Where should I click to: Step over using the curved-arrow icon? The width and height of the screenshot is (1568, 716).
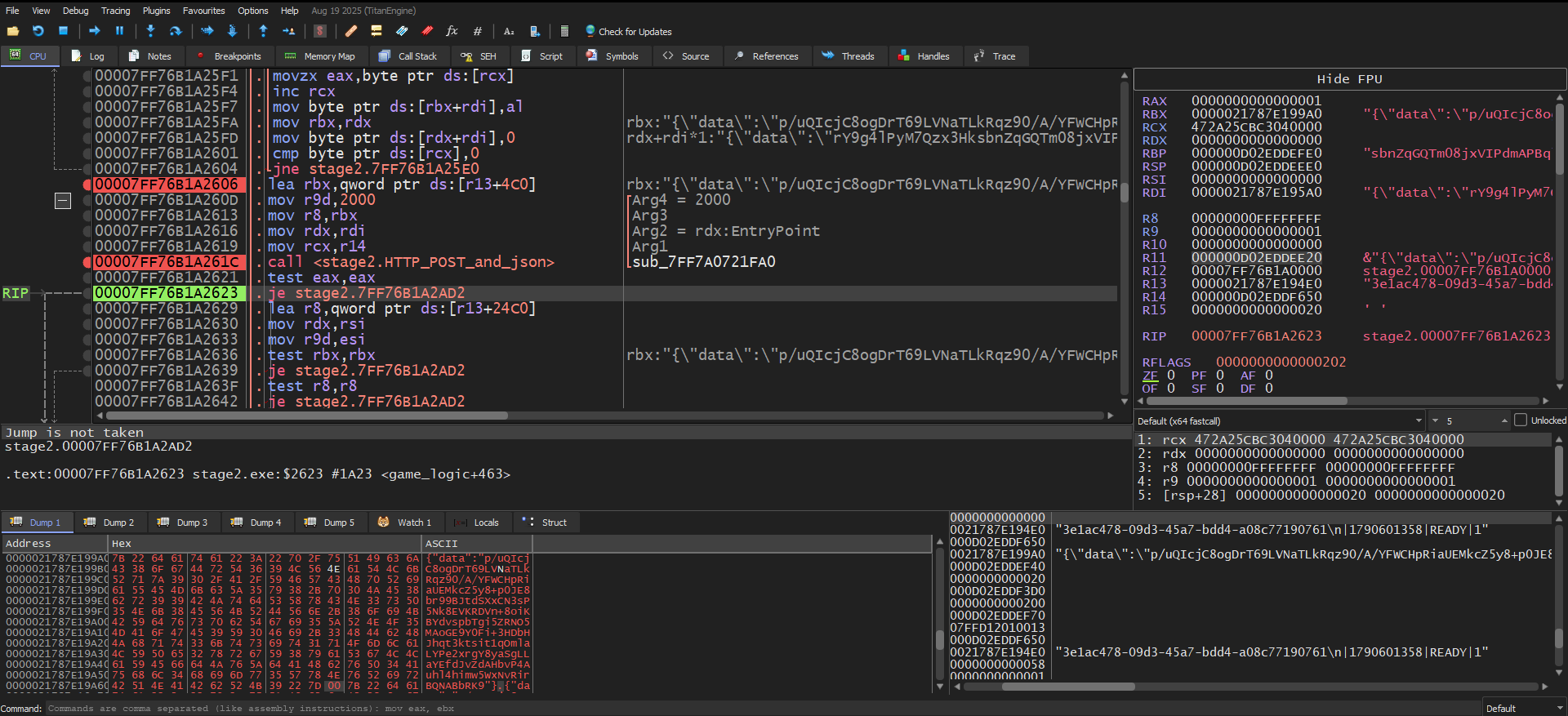pos(176,31)
